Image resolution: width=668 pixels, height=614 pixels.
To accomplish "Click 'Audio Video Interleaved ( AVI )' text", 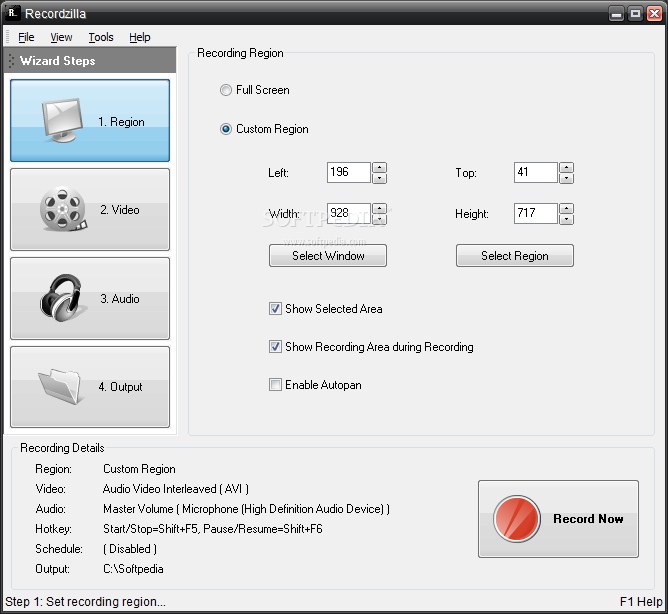I will point(176,489).
